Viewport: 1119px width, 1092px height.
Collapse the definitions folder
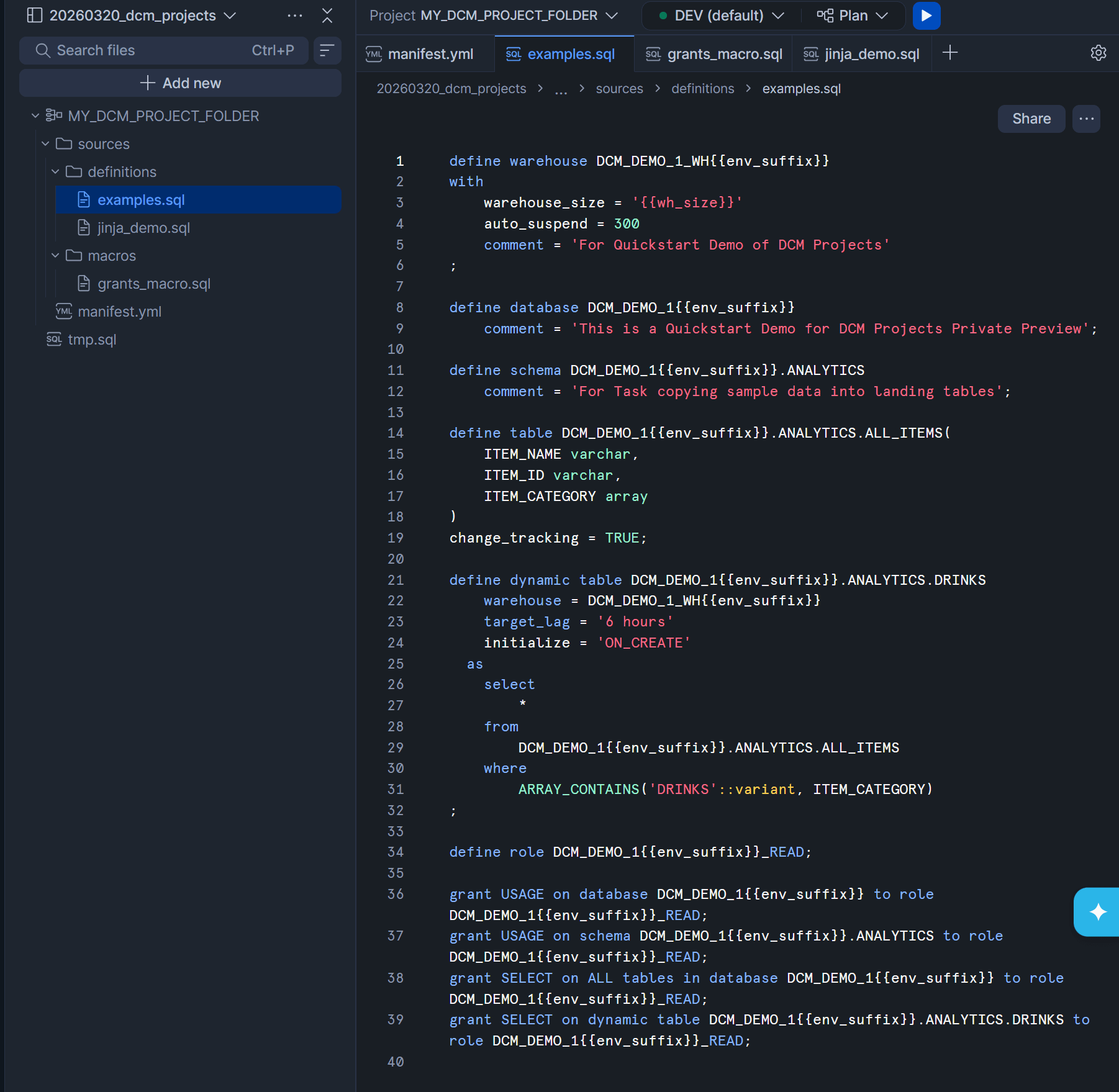(55, 172)
